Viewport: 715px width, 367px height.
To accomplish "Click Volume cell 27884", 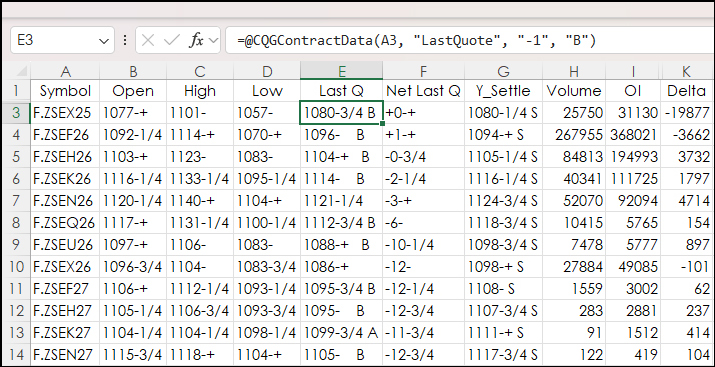I will point(574,267).
